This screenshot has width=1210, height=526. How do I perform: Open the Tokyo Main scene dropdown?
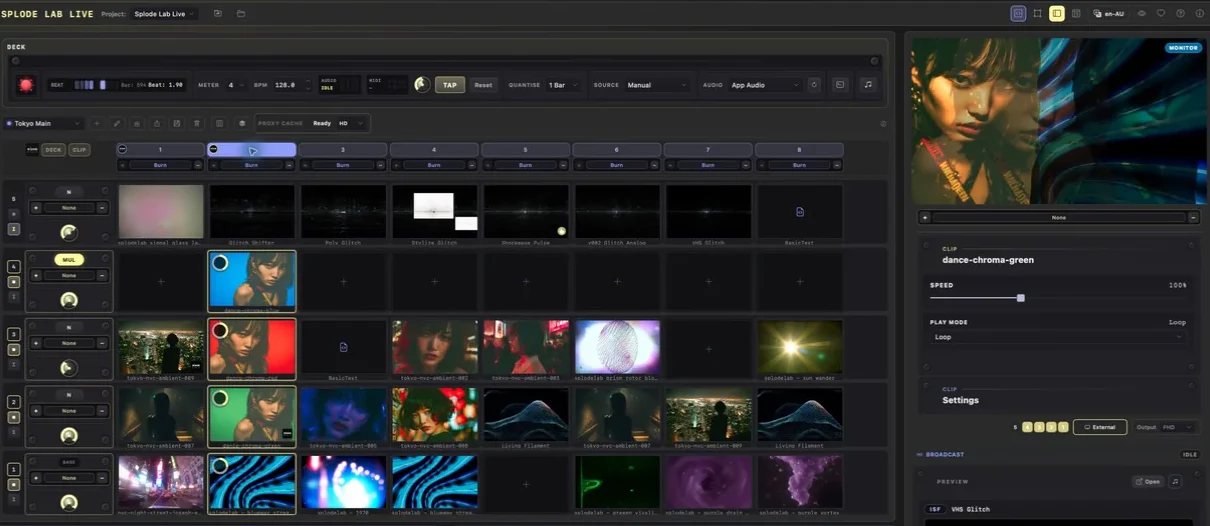click(x=43, y=123)
